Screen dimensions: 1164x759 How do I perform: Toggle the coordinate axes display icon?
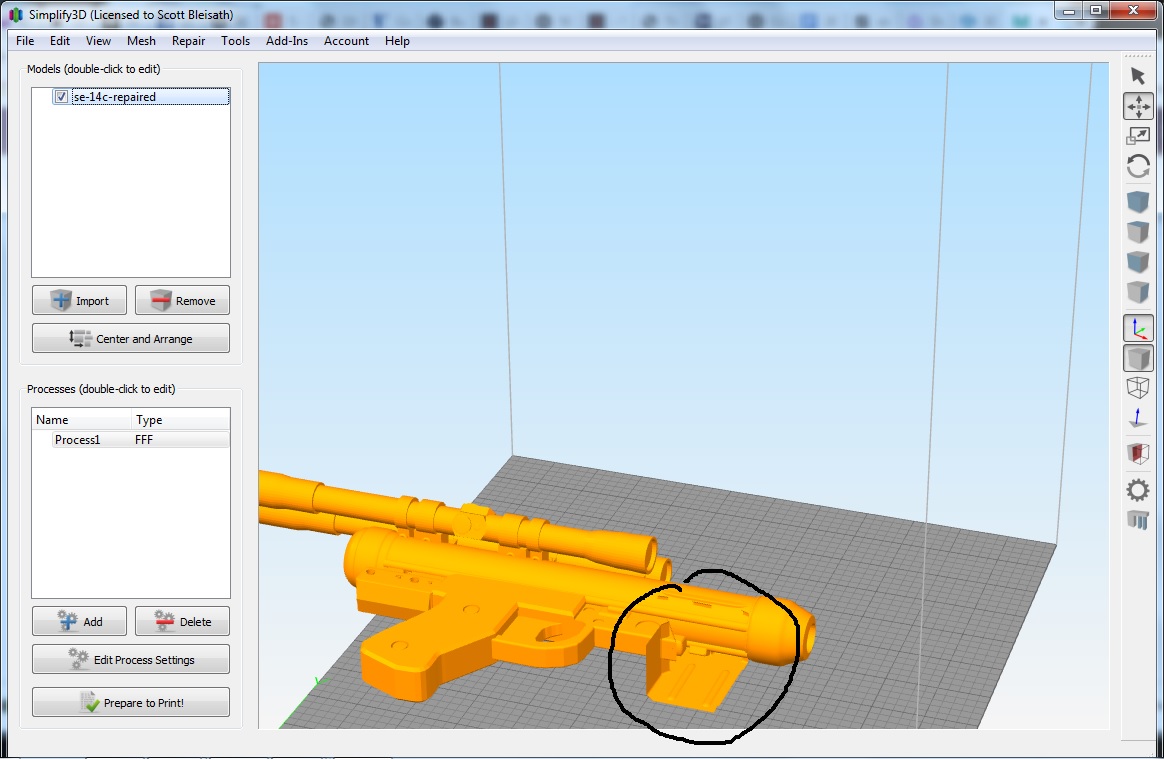click(x=1138, y=327)
